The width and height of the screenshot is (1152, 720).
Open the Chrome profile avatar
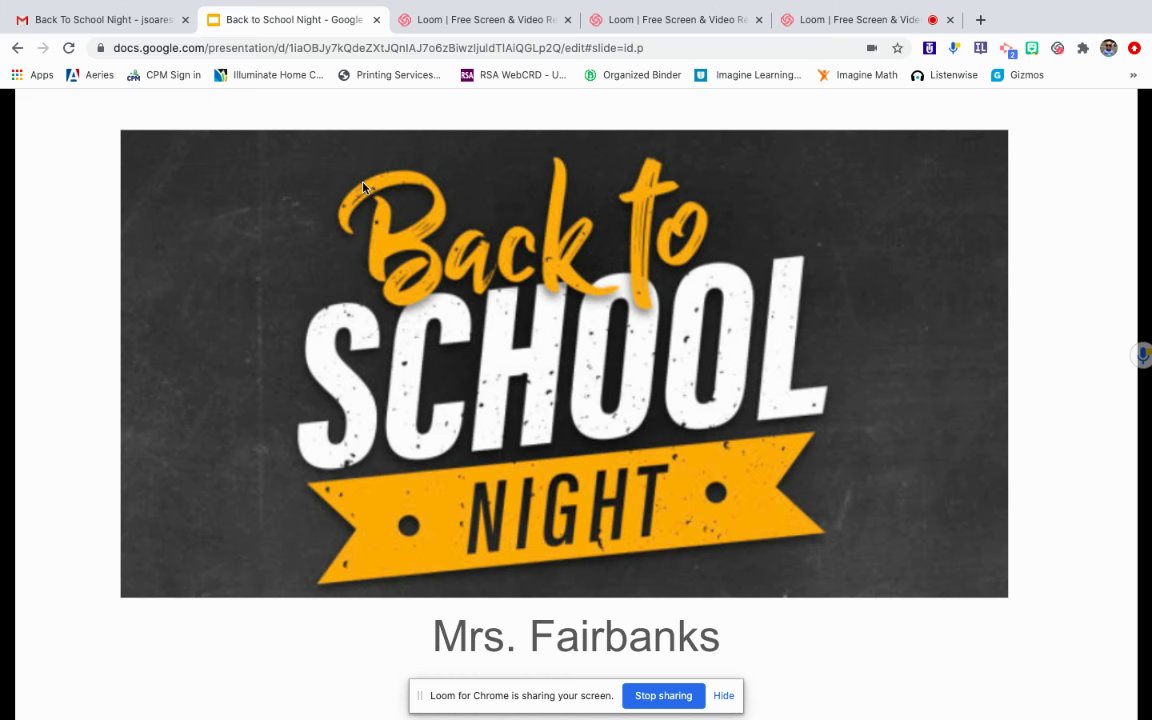[1109, 48]
